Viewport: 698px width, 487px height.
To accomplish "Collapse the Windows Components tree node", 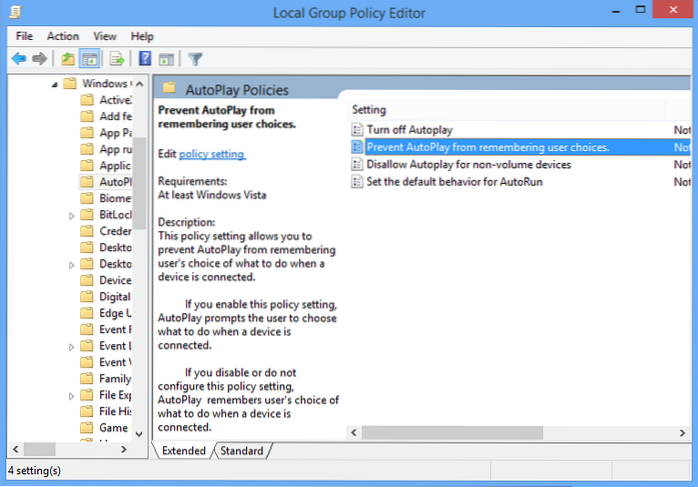I will coord(55,83).
